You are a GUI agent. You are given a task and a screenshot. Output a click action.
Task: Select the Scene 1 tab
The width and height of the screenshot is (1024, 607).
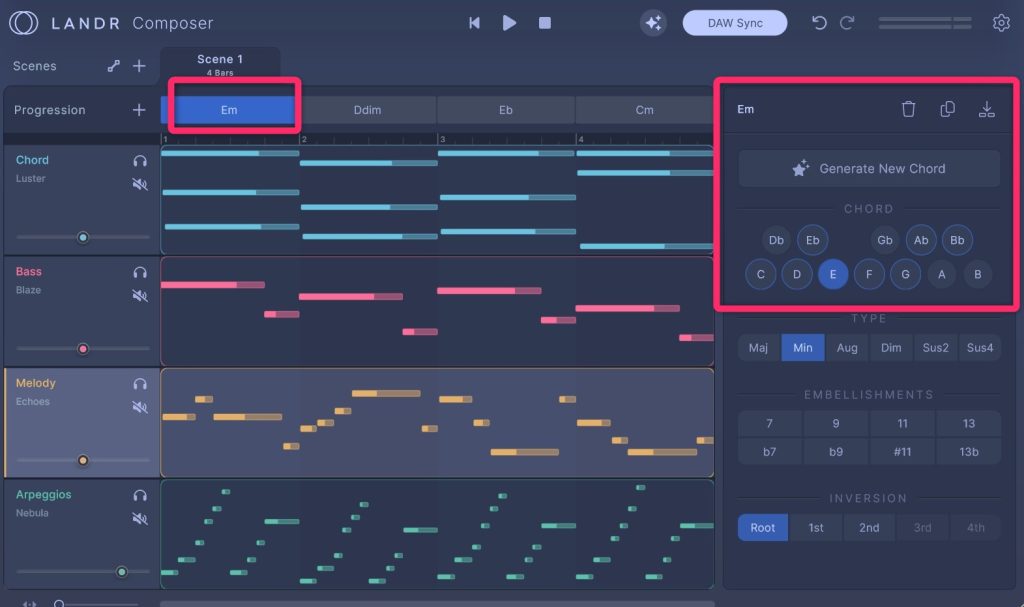point(220,65)
